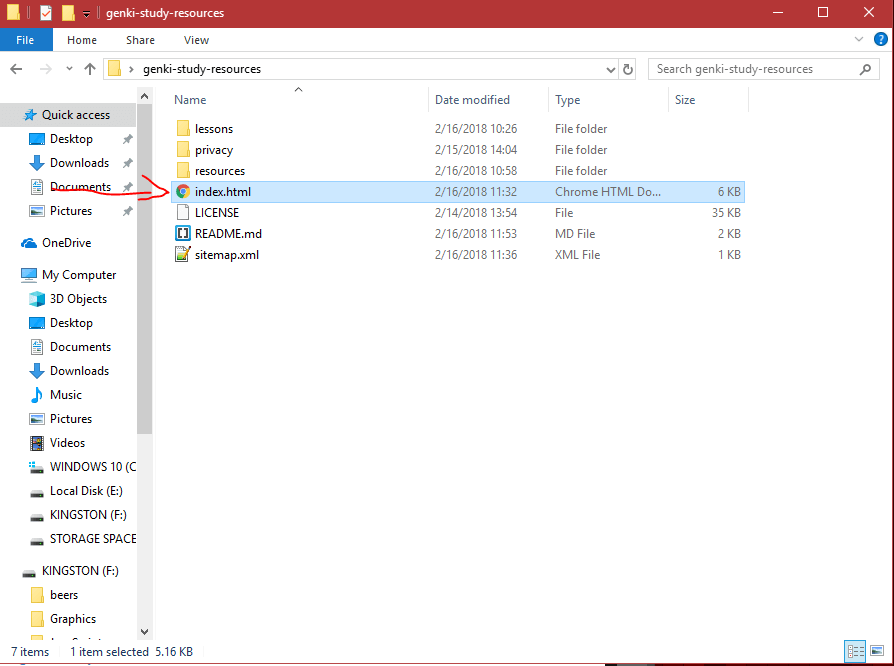Switch to the View ribbon tab
Screen dimensions: 894x666
tap(196, 40)
